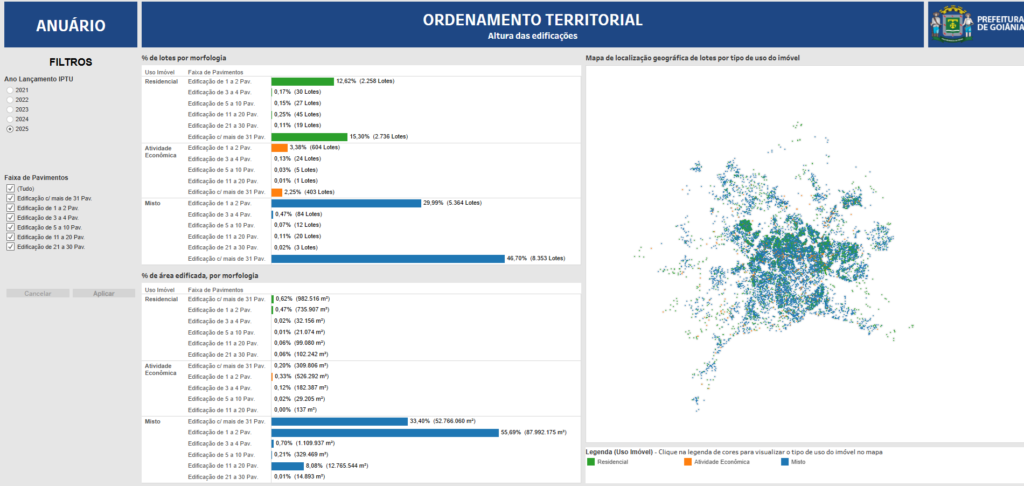
Task: Select the orange Atividade Econômica legend swatch
Action: (x=687, y=461)
